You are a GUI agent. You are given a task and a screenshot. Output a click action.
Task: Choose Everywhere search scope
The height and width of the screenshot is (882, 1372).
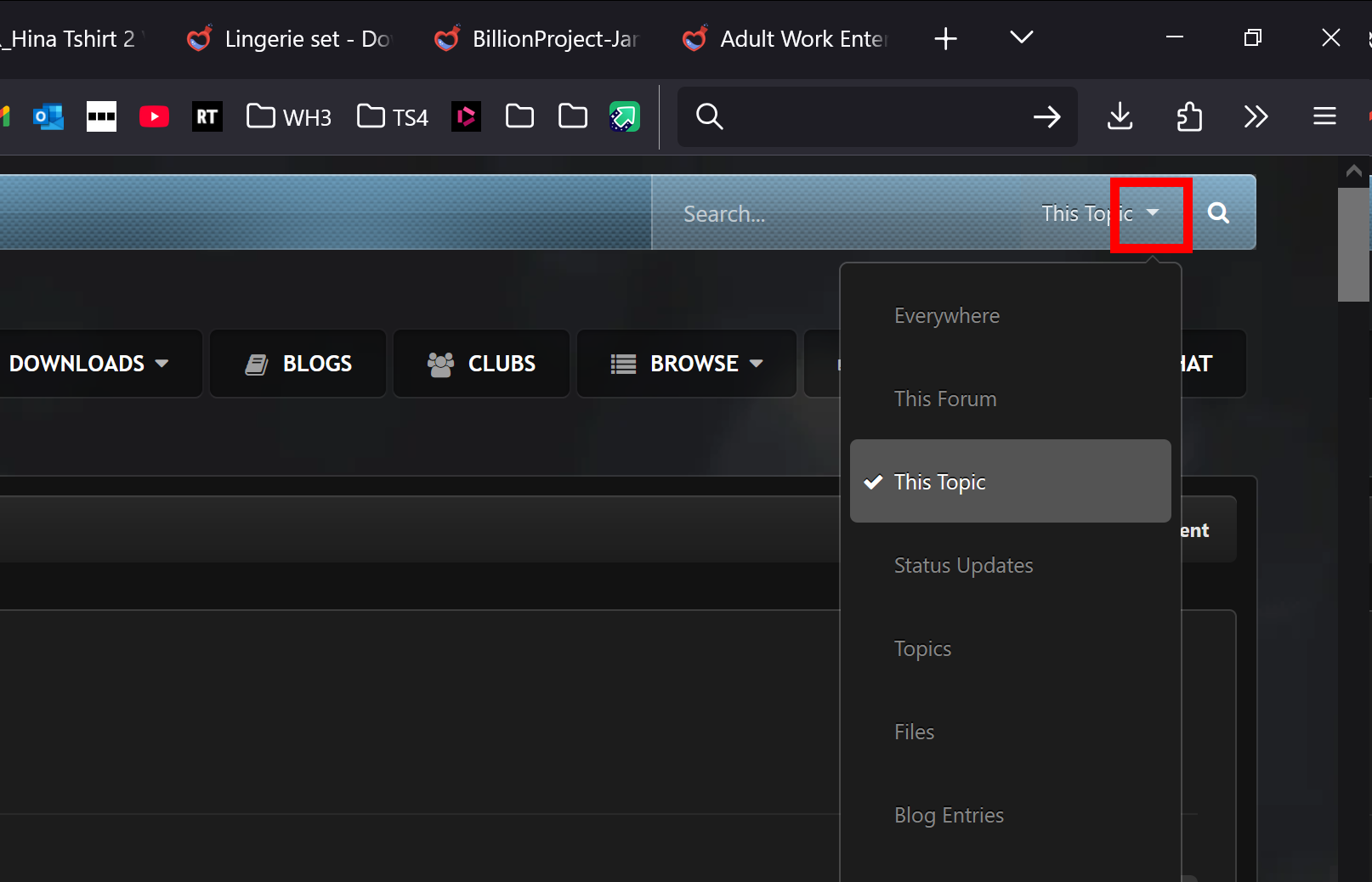(947, 316)
